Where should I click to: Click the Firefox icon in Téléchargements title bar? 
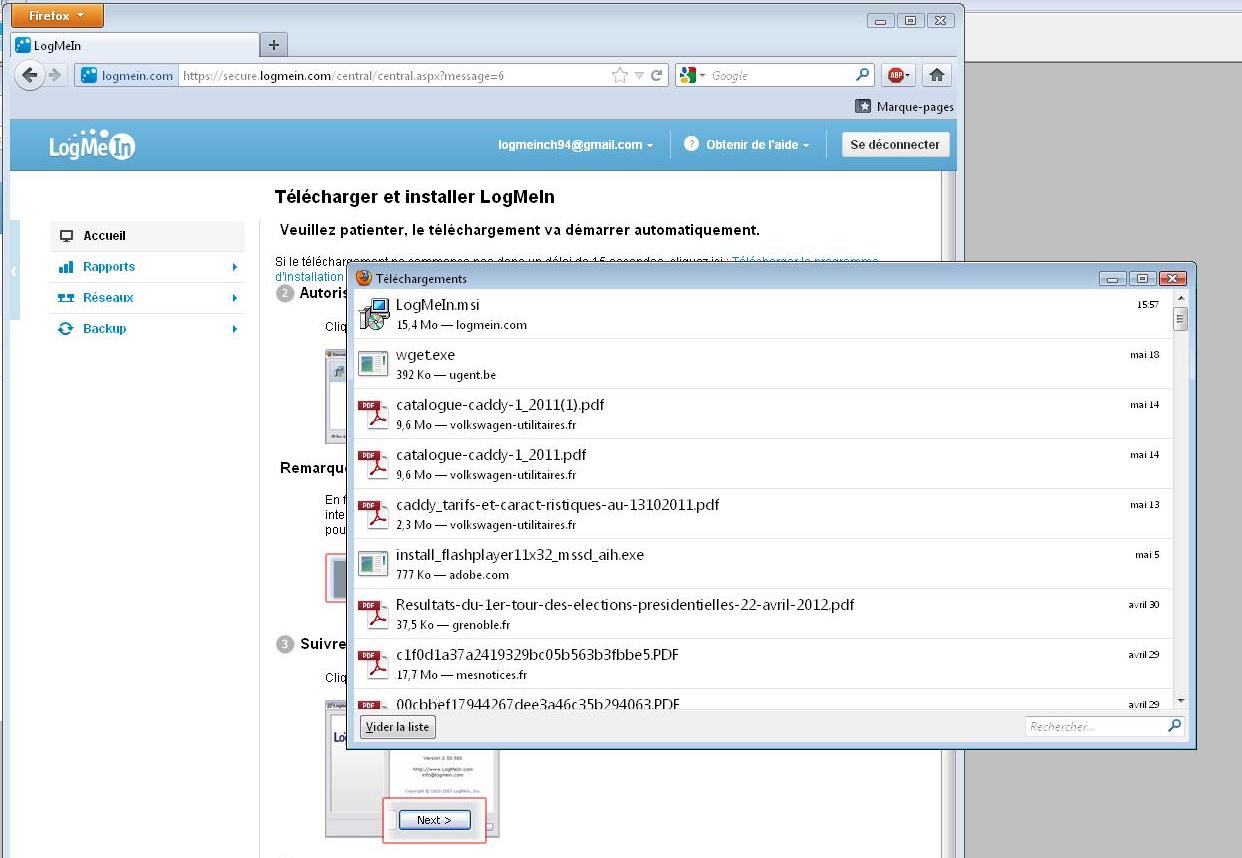coord(364,278)
